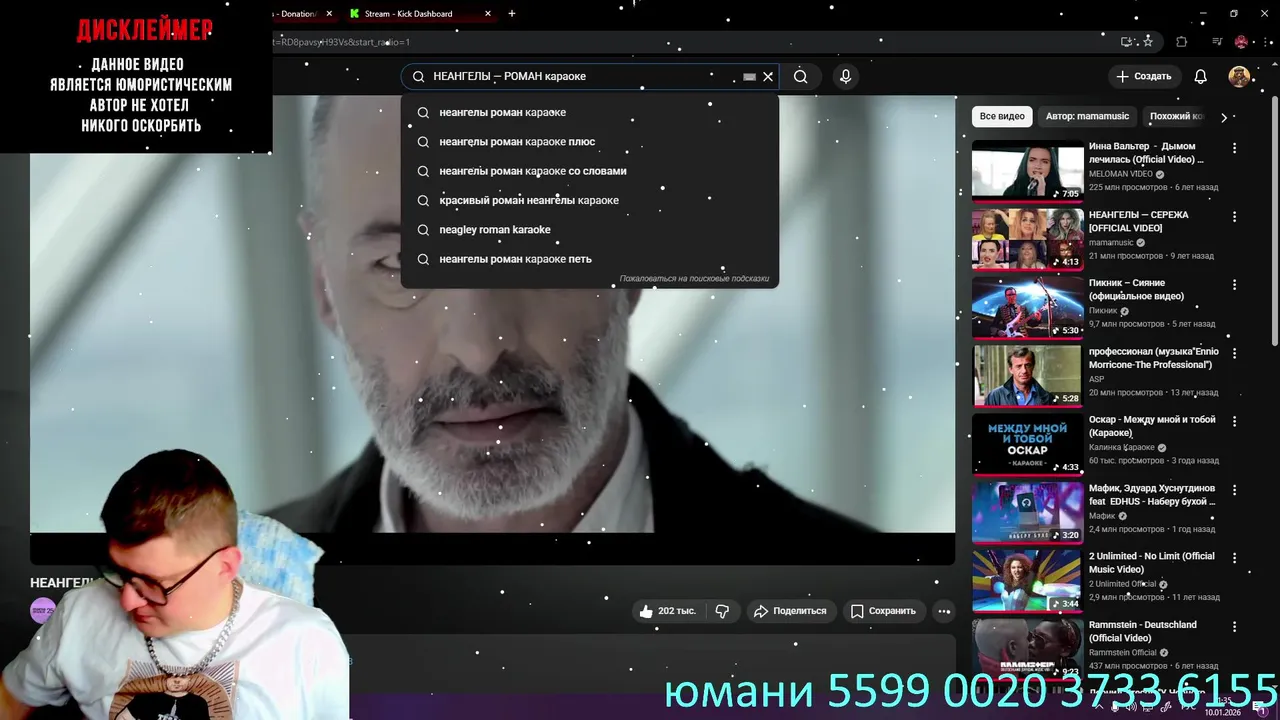1280x720 pixels.
Task: Open options menu for профессионал video
Action: 1234,353
